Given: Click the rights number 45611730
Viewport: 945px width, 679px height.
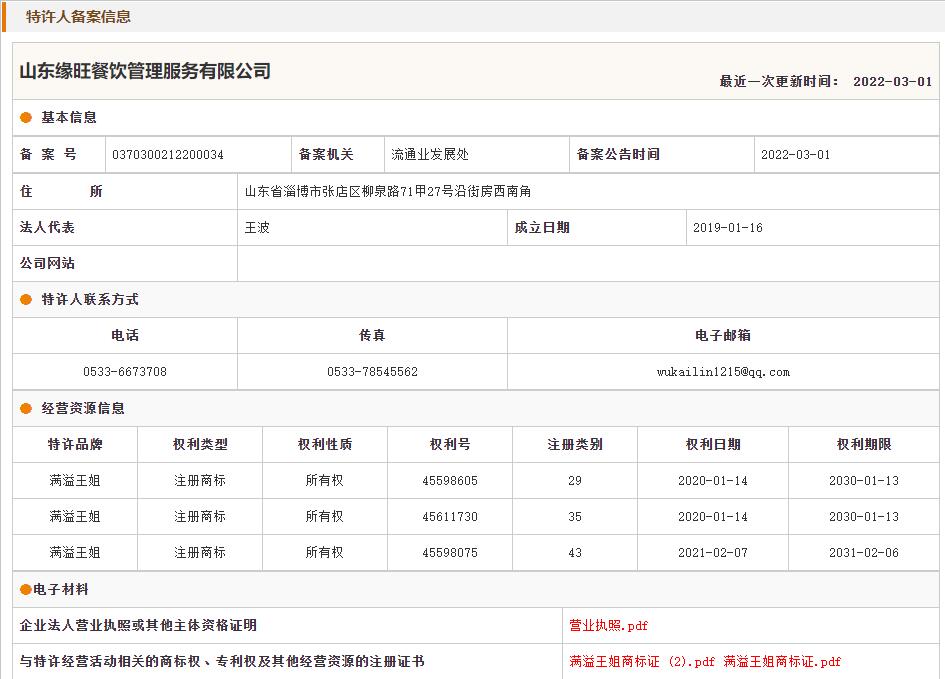Looking at the screenshot, I should (x=450, y=517).
